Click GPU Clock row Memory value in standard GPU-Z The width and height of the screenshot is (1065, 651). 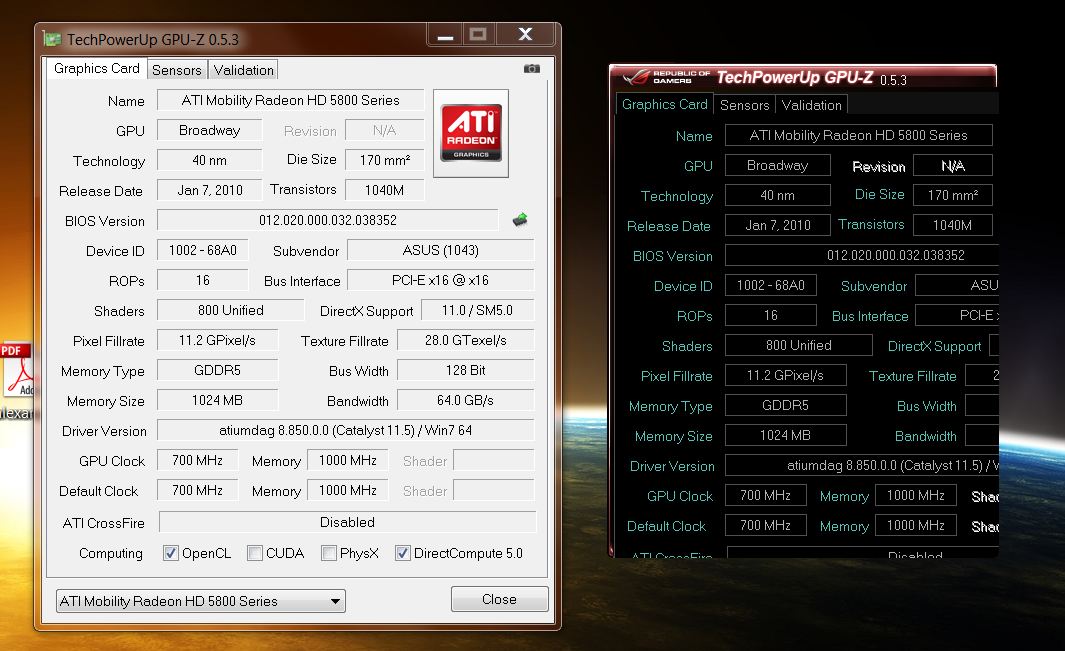pyautogui.click(x=348, y=460)
